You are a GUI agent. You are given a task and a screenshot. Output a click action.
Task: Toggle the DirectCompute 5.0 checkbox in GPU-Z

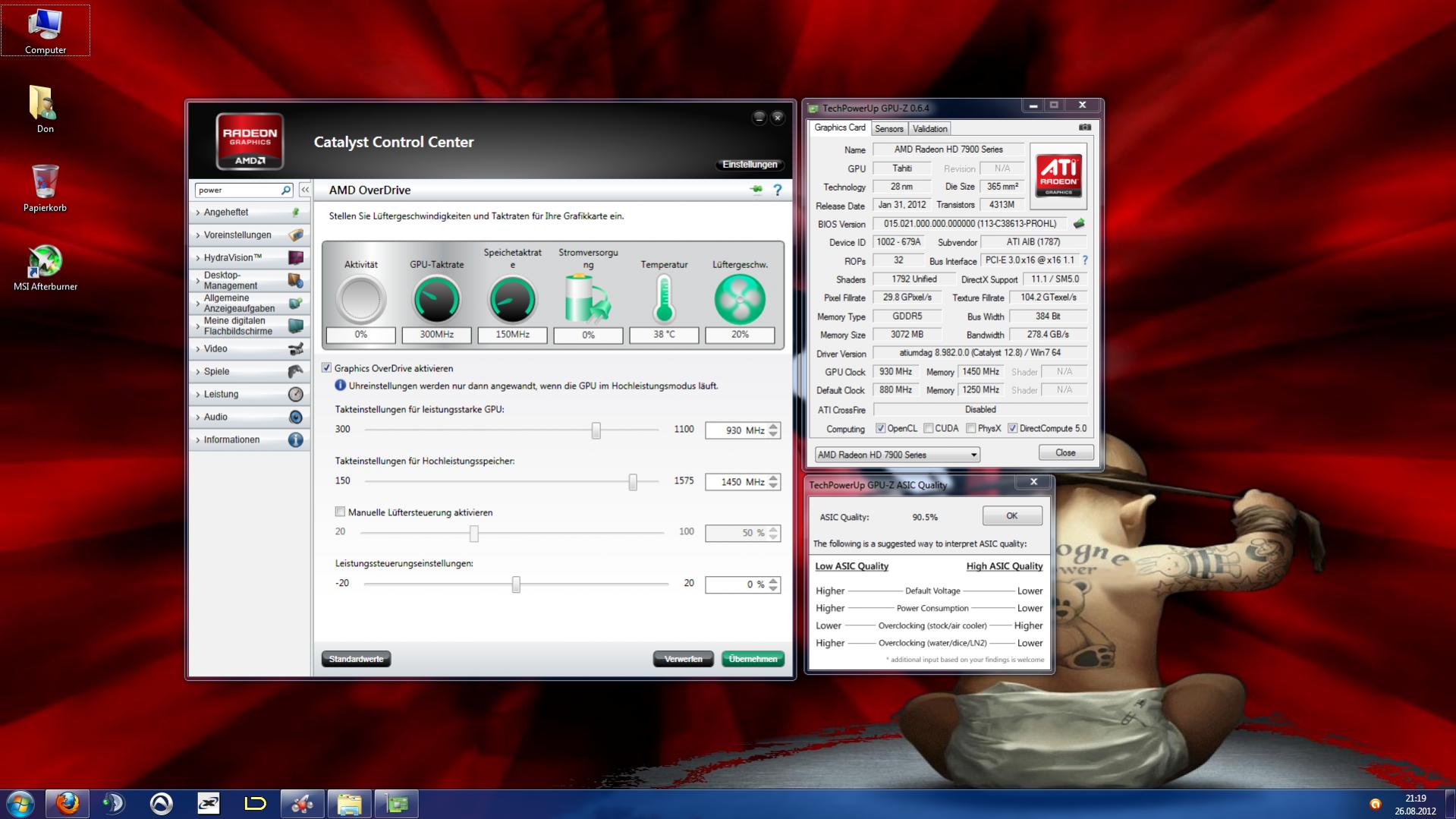tap(1012, 429)
